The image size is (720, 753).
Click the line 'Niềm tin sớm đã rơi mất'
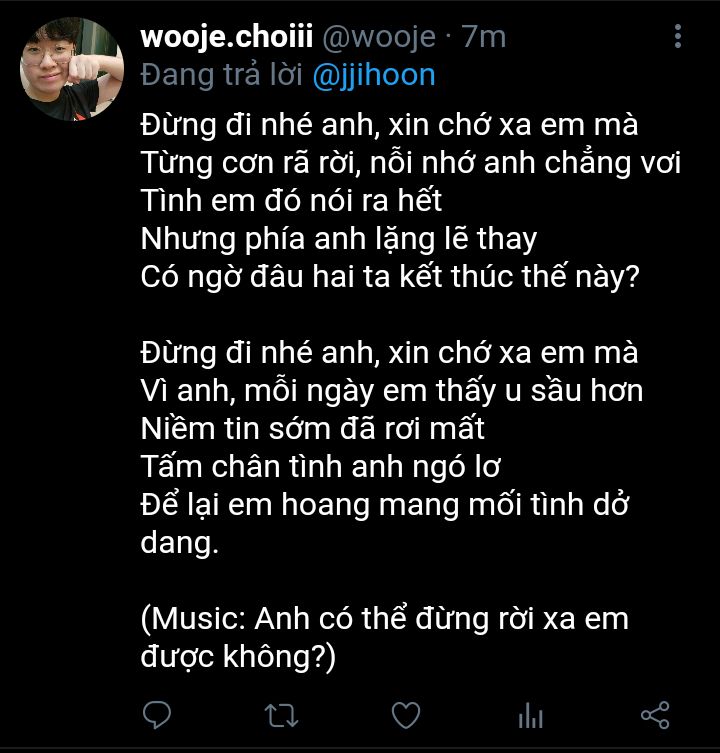312,428
